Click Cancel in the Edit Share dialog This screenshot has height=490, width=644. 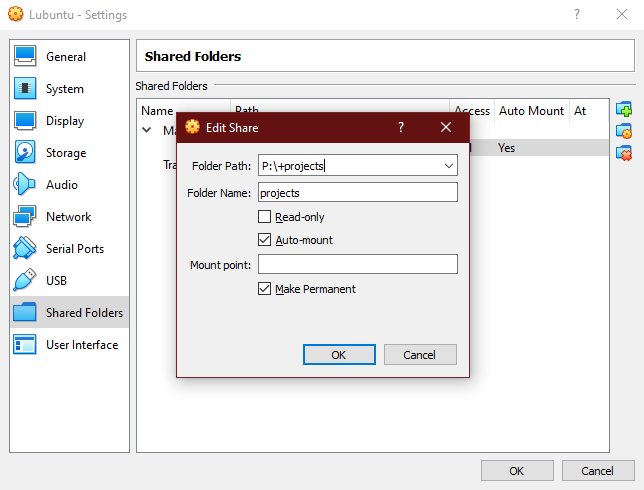pyautogui.click(x=420, y=354)
